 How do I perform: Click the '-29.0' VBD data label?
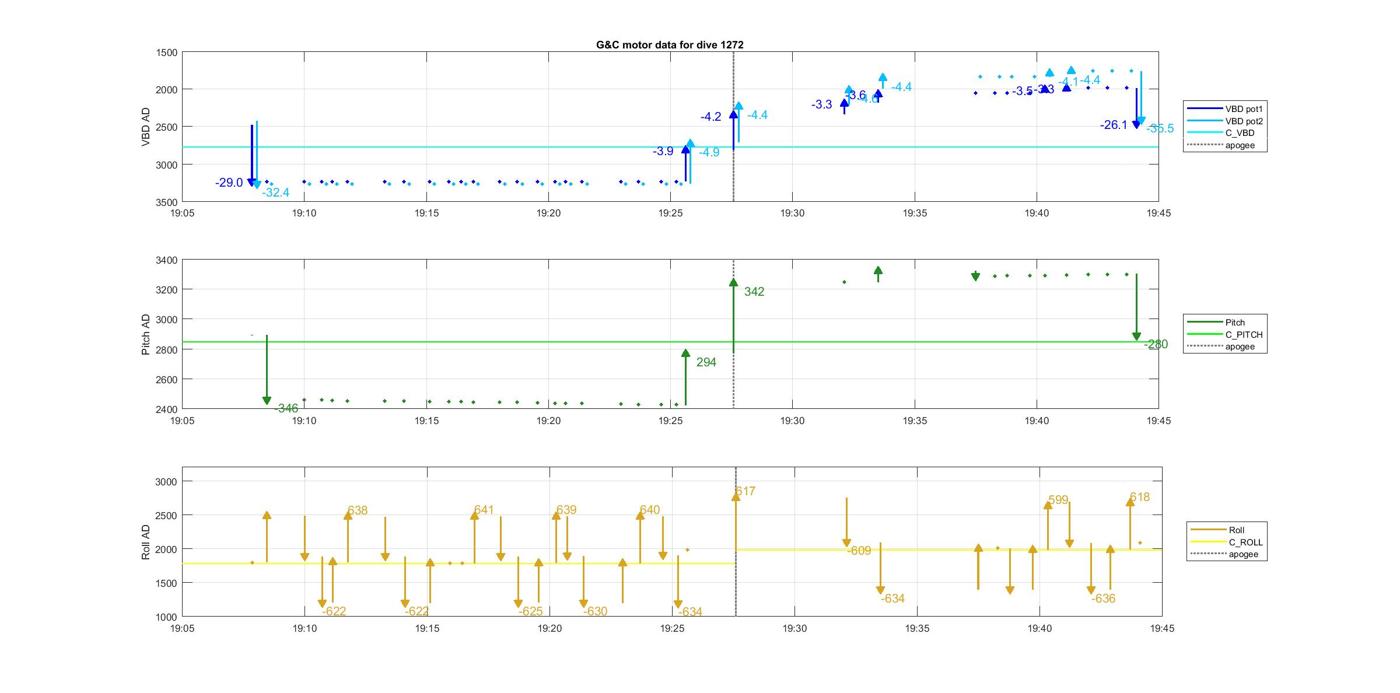pos(229,183)
